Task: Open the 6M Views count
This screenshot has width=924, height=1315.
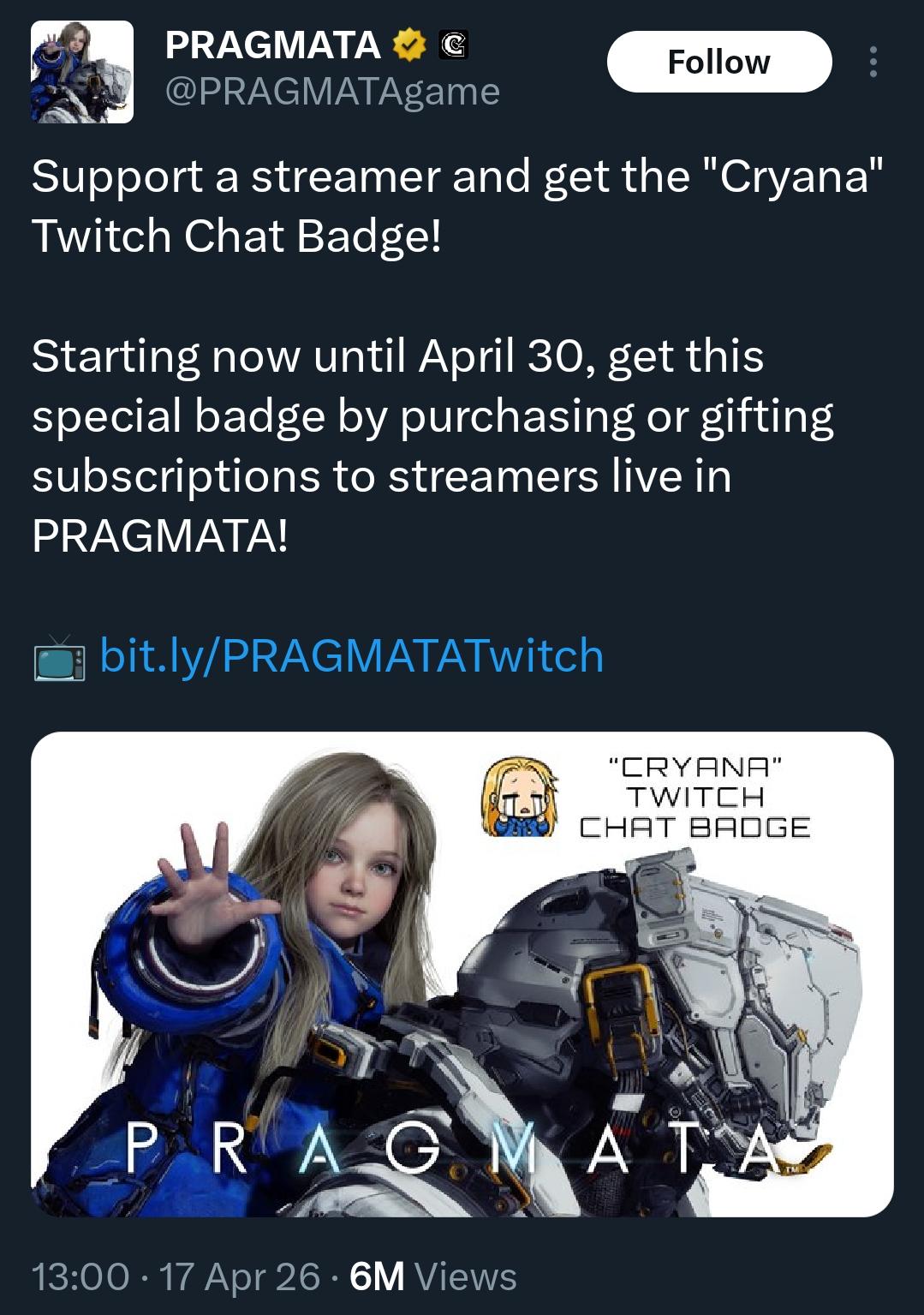Action: (x=433, y=1276)
